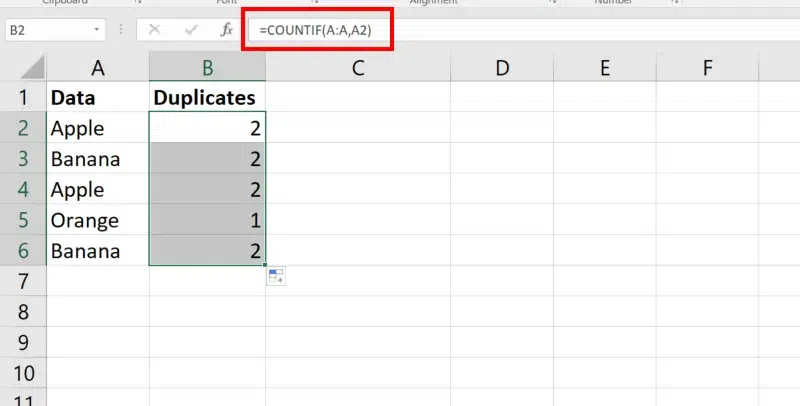Select column B header
The image size is (800, 406).
click(x=208, y=68)
